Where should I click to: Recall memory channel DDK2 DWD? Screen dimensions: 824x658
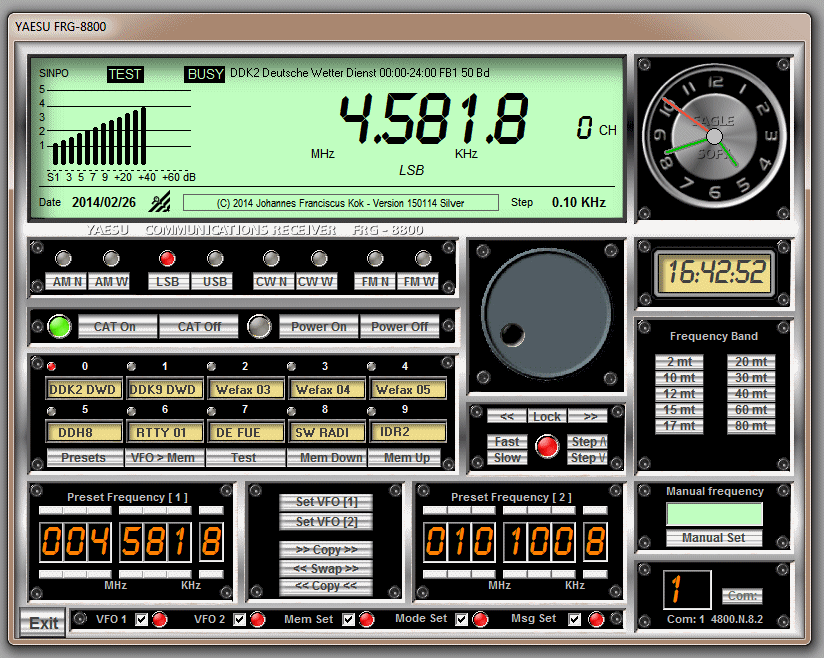click(84, 389)
